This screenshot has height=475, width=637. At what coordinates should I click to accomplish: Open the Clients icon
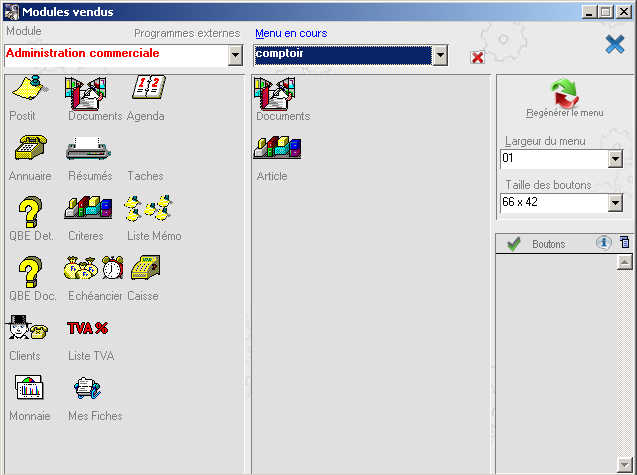(x=25, y=330)
